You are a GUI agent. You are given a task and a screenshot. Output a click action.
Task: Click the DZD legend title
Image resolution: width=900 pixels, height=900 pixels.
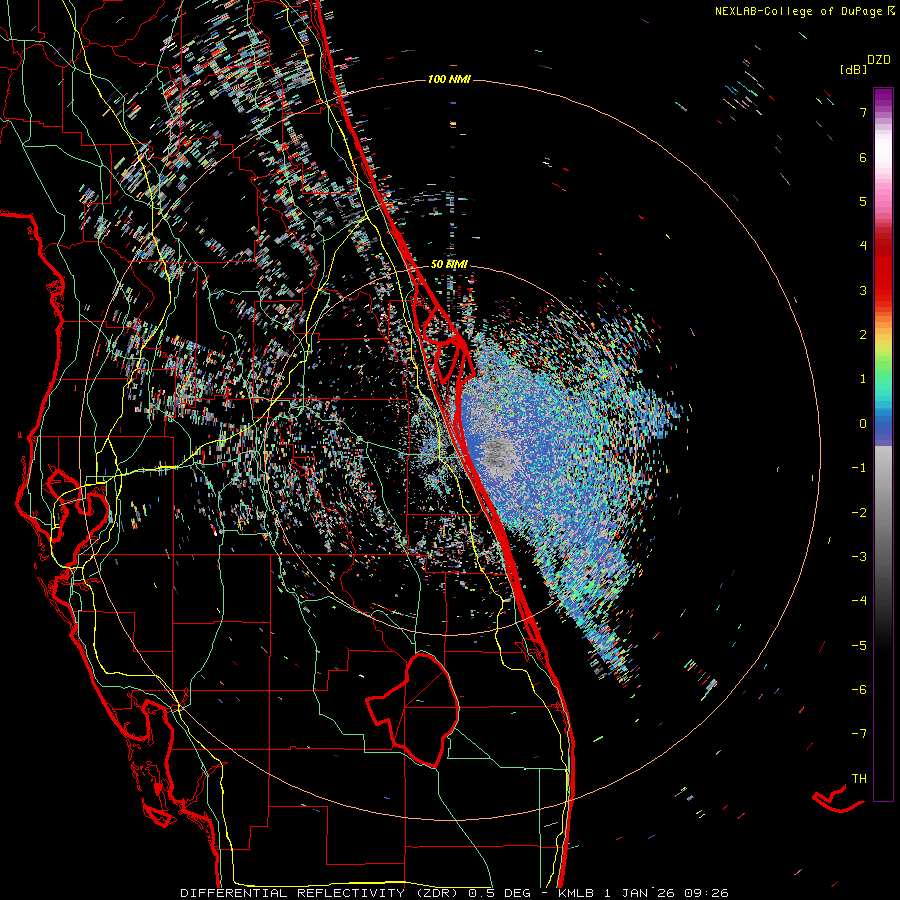879,60
